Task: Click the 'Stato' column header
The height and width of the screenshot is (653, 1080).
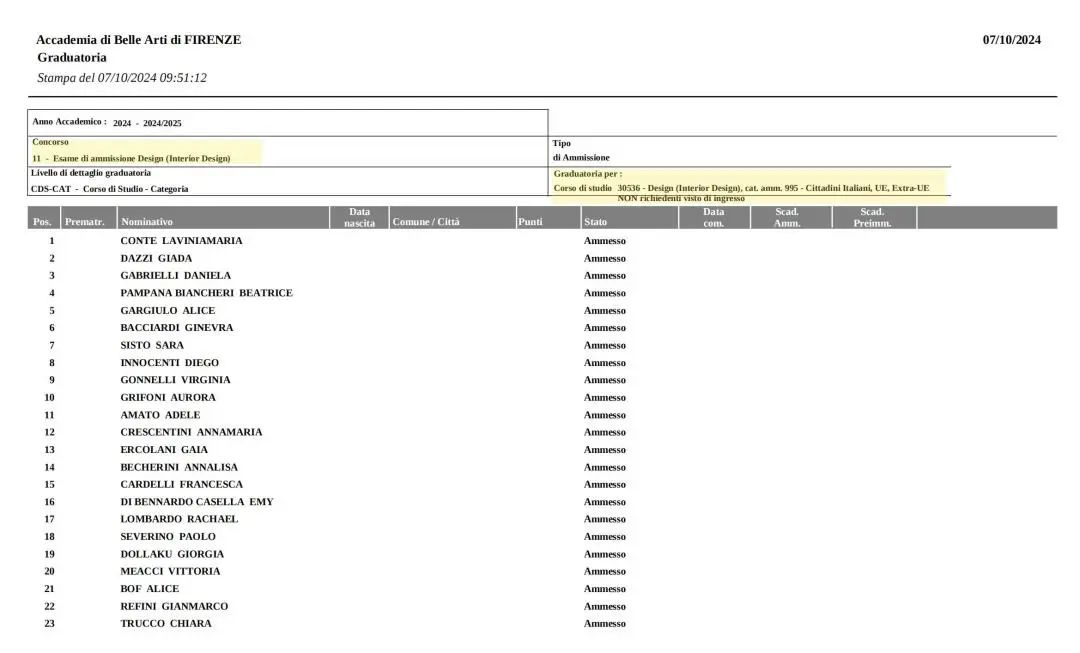Action: (x=595, y=222)
